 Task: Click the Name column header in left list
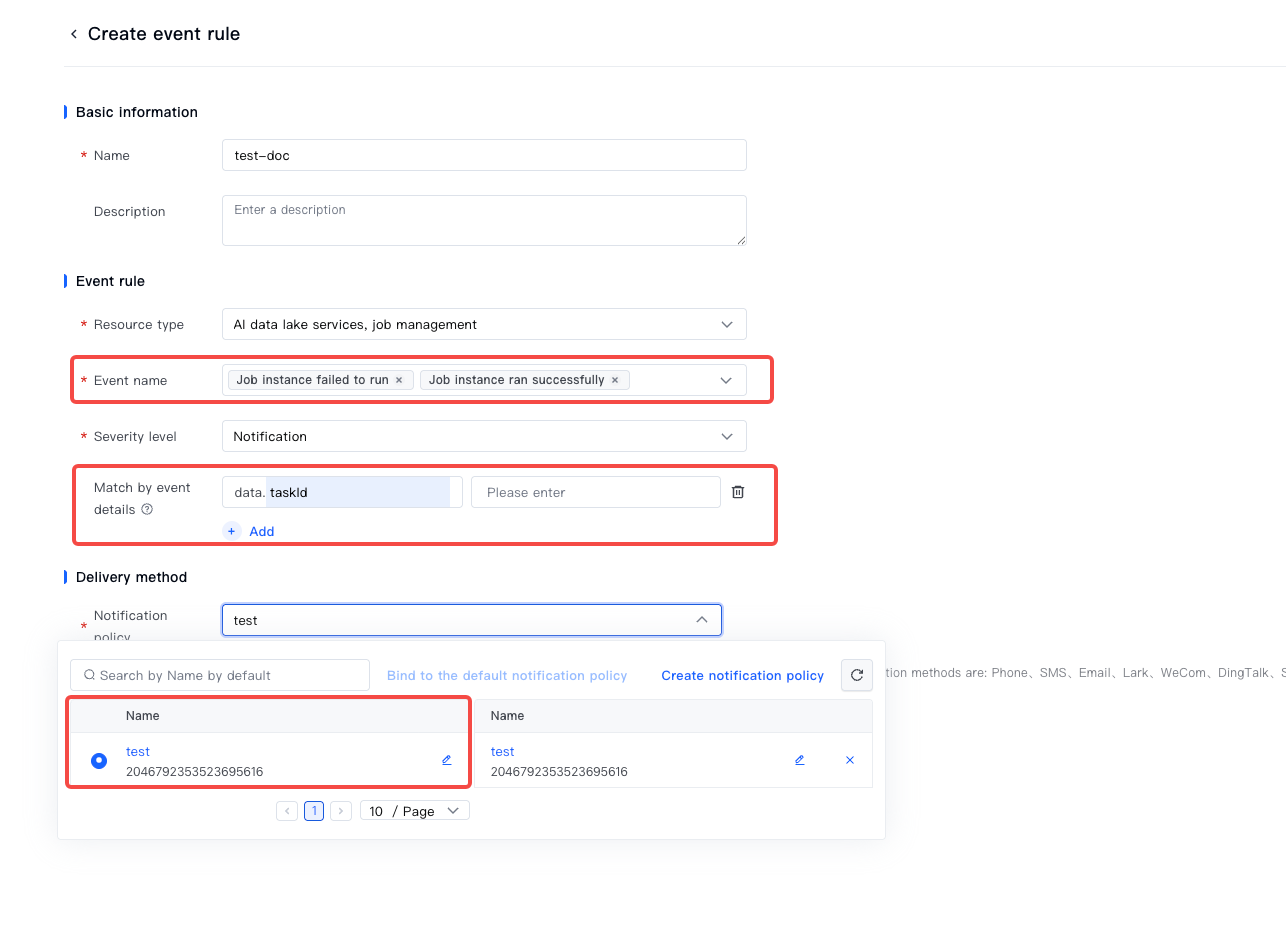pyautogui.click(x=143, y=716)
